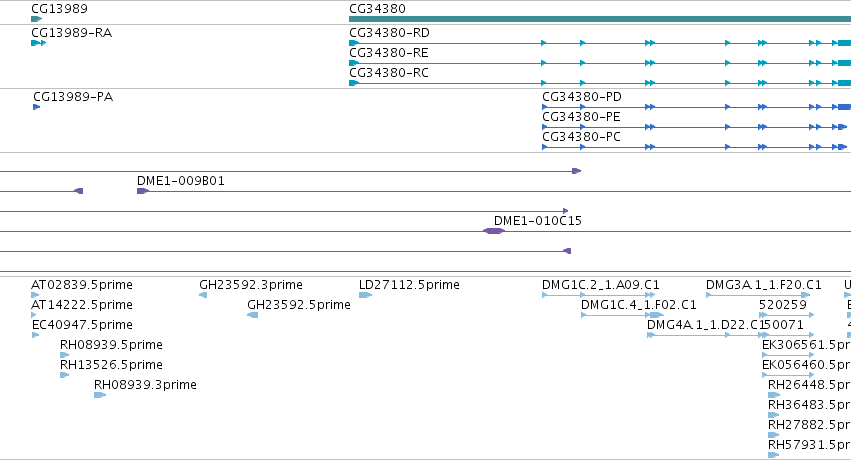Click the CG13989-RA transcript label
The width and height of the screenshot is (851, 460).
pyautogui.click(x=72, y=33)
